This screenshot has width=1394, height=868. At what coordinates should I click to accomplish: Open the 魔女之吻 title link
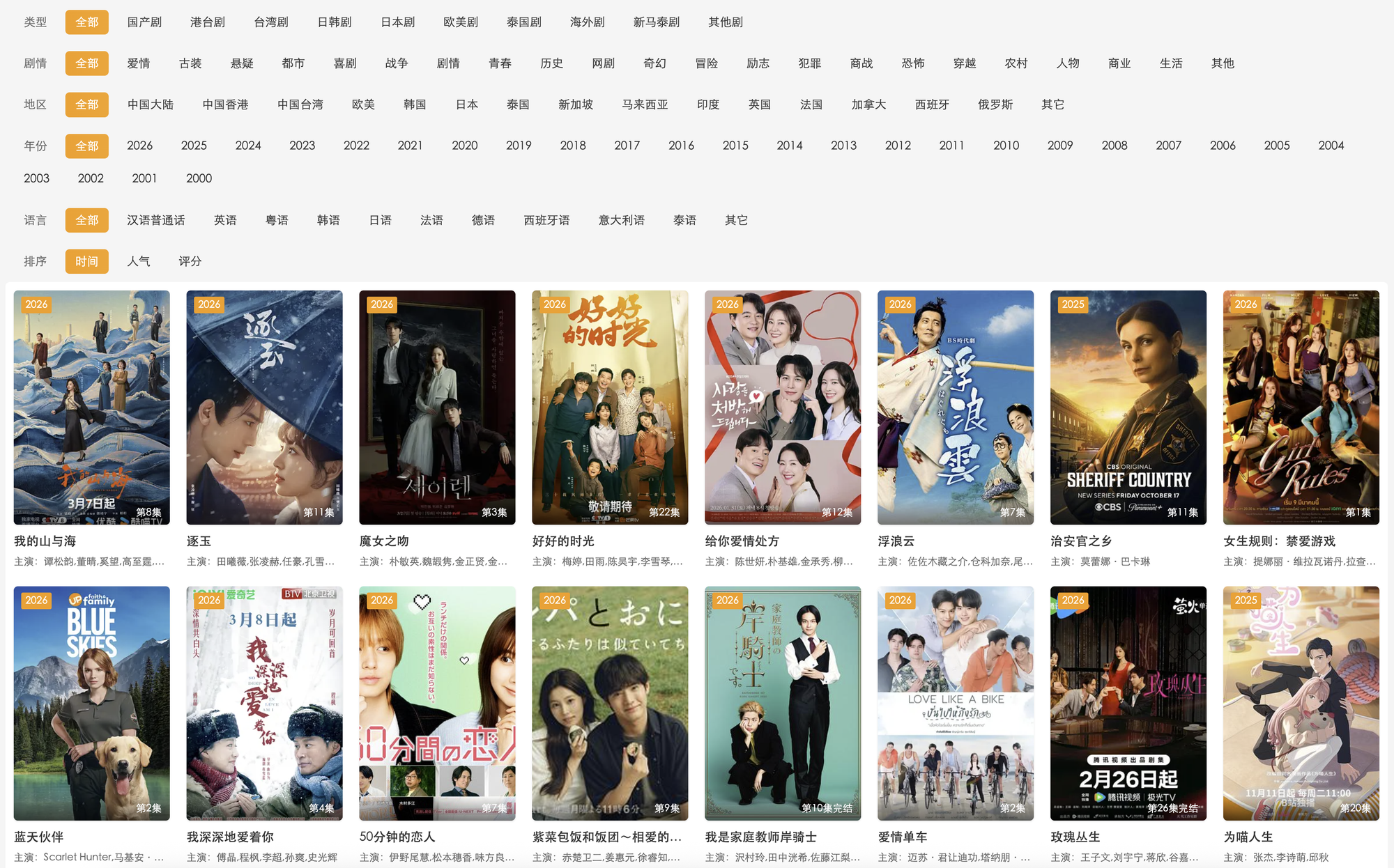click(x=384, y=541)
